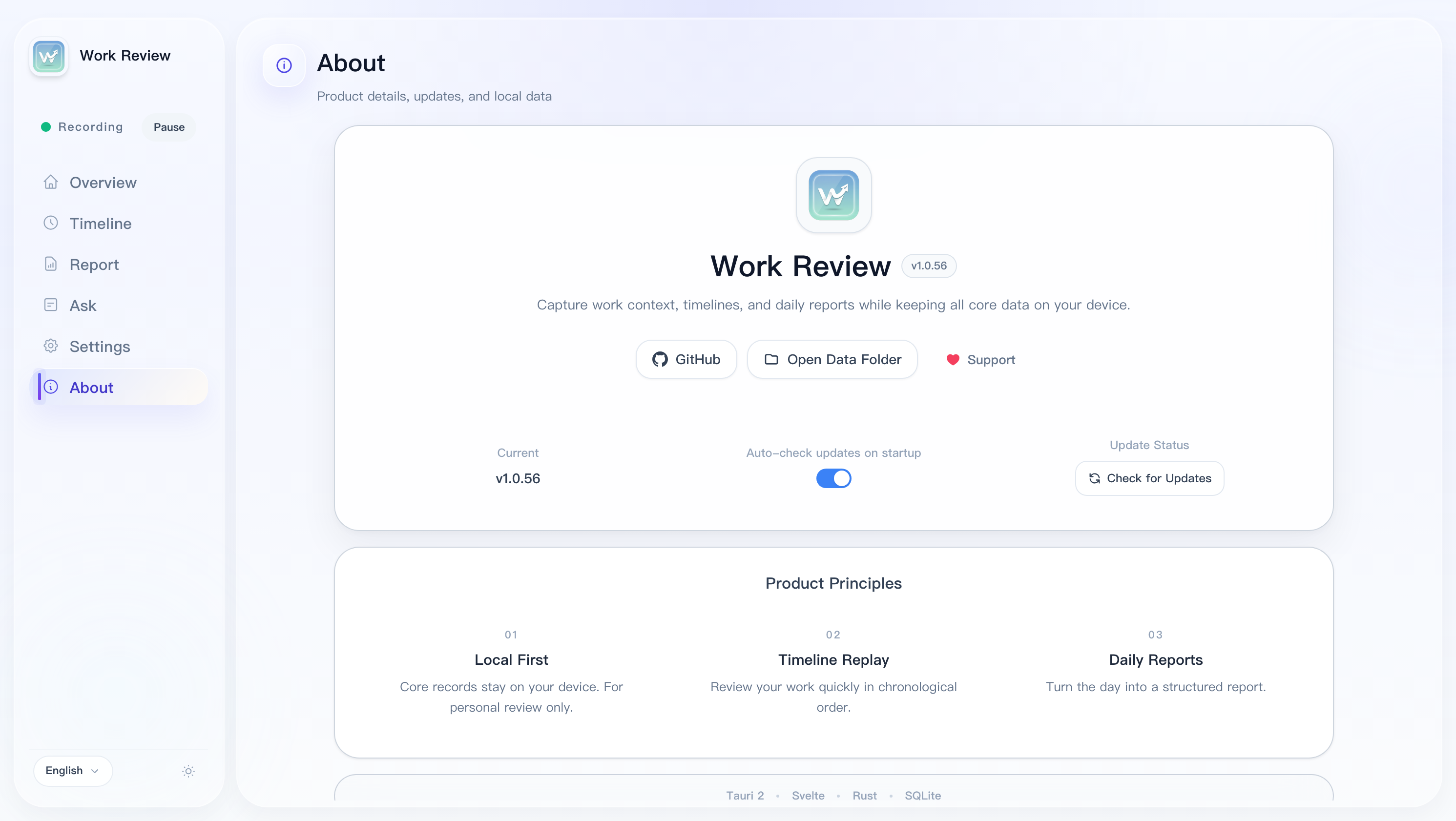The image size is (1456, 821).
Task: Click the Product Principles heading
Action: coord(833,583)
